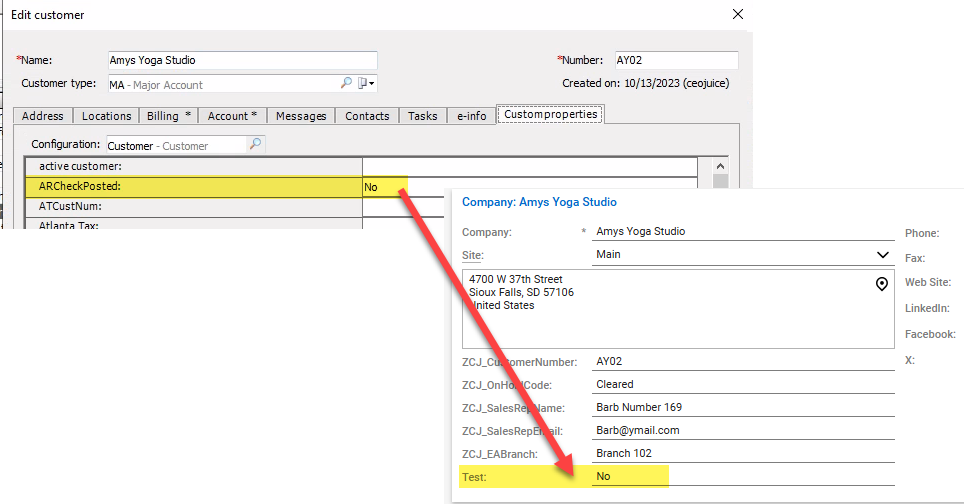Click the Name field with Amys Yoga Studio
The height and width of the screenshot is (504, 964).
(242, 60)
